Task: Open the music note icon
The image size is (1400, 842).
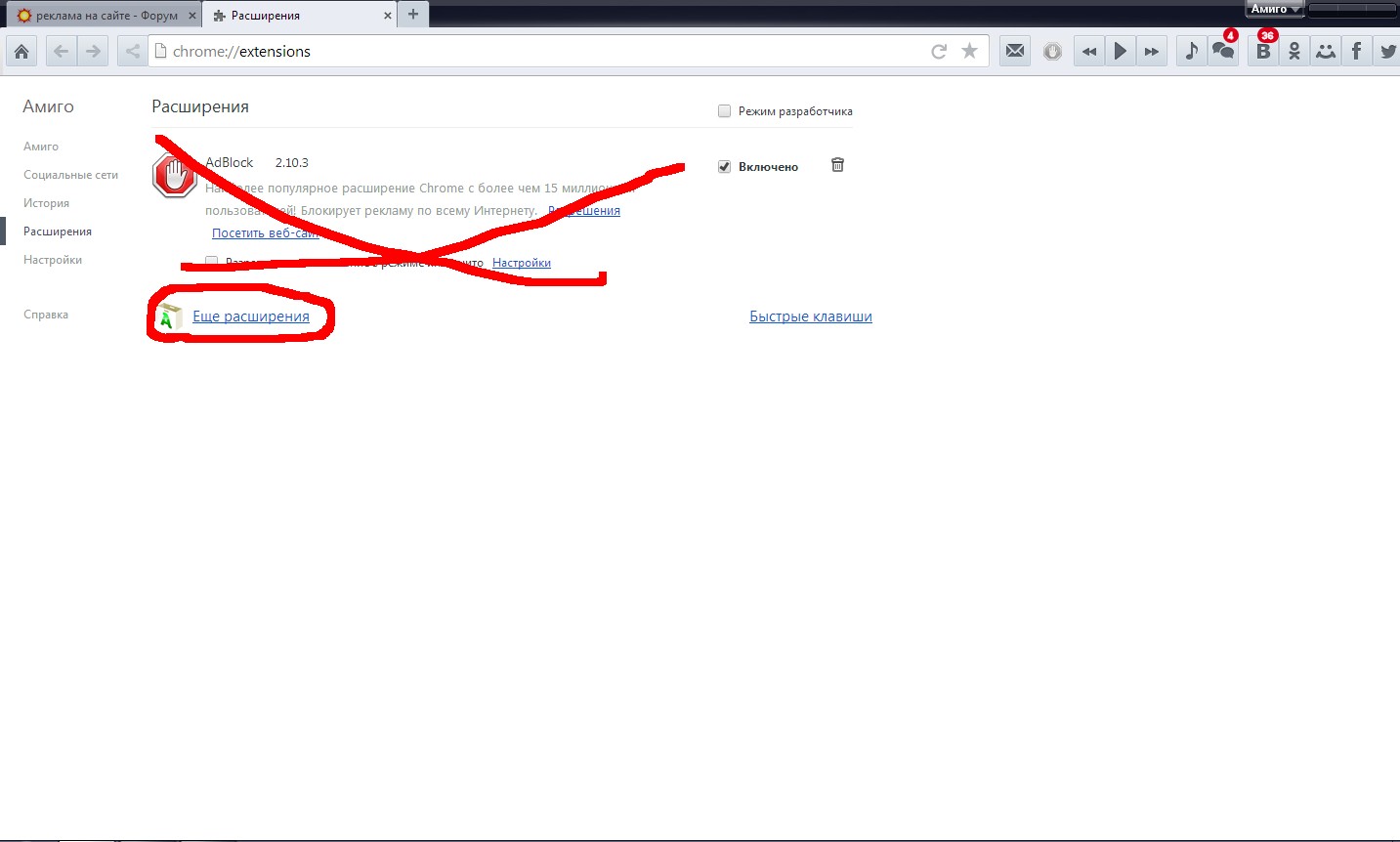Action: [1191, 52]
